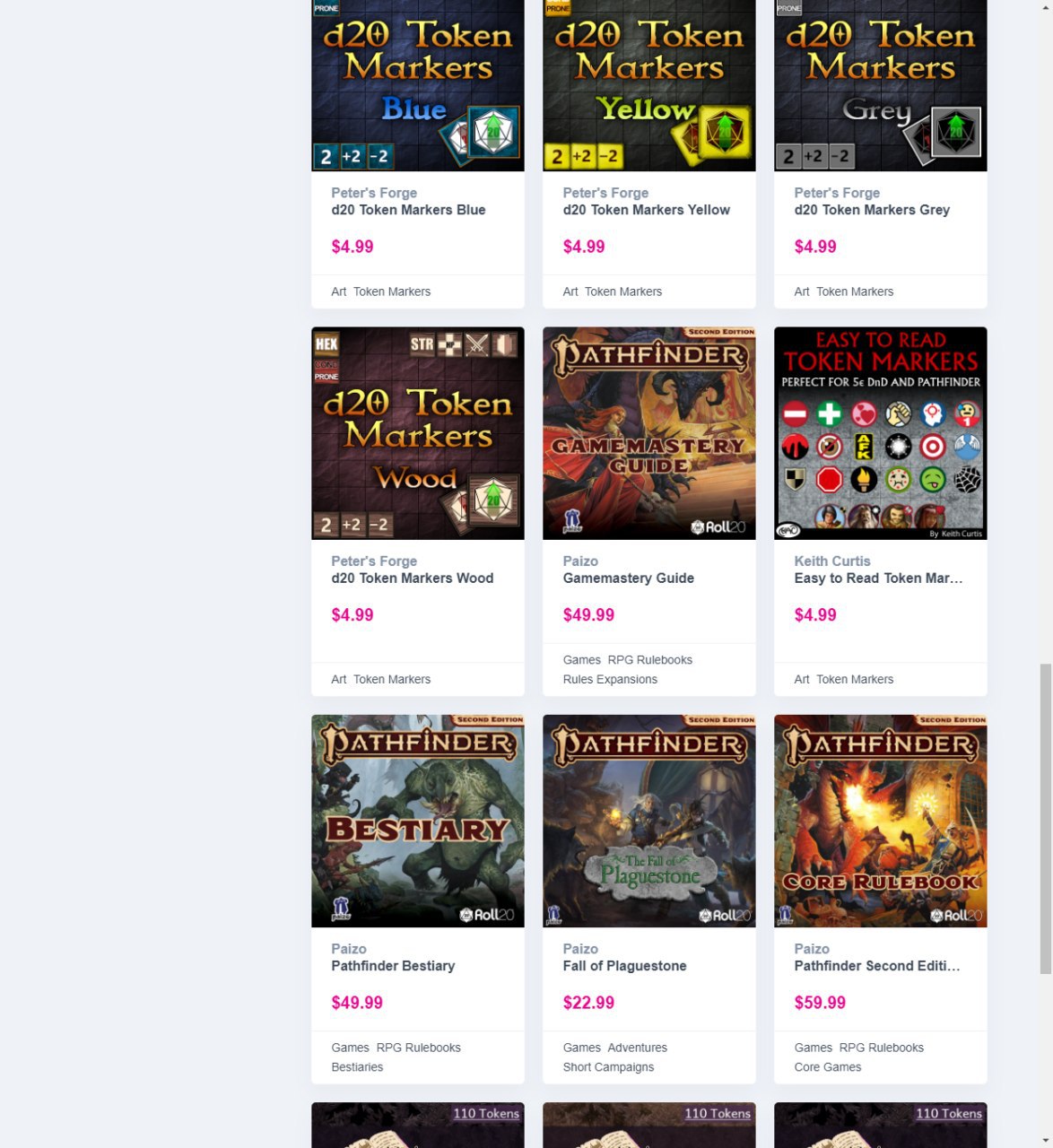The width and height of the screenshot is (1053, 1148).
Task: Select the Core Games category tag
Action: pyautogui.click(x=827, y=1067)
